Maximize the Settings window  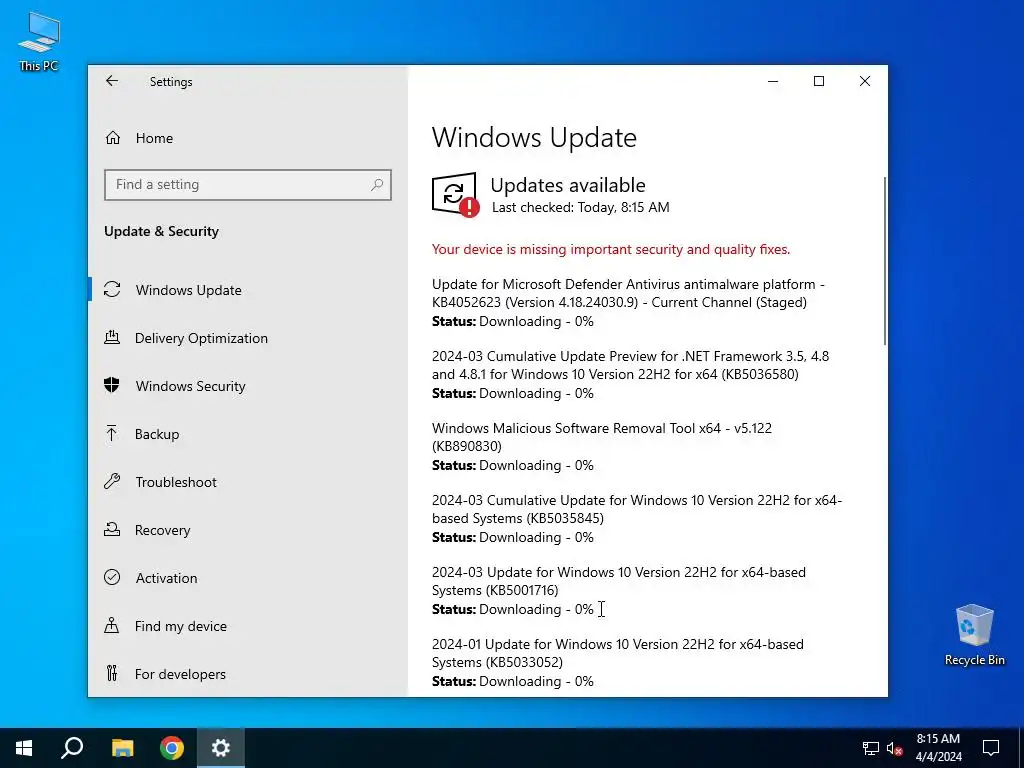pyautogui.click(x=819, y=81)
